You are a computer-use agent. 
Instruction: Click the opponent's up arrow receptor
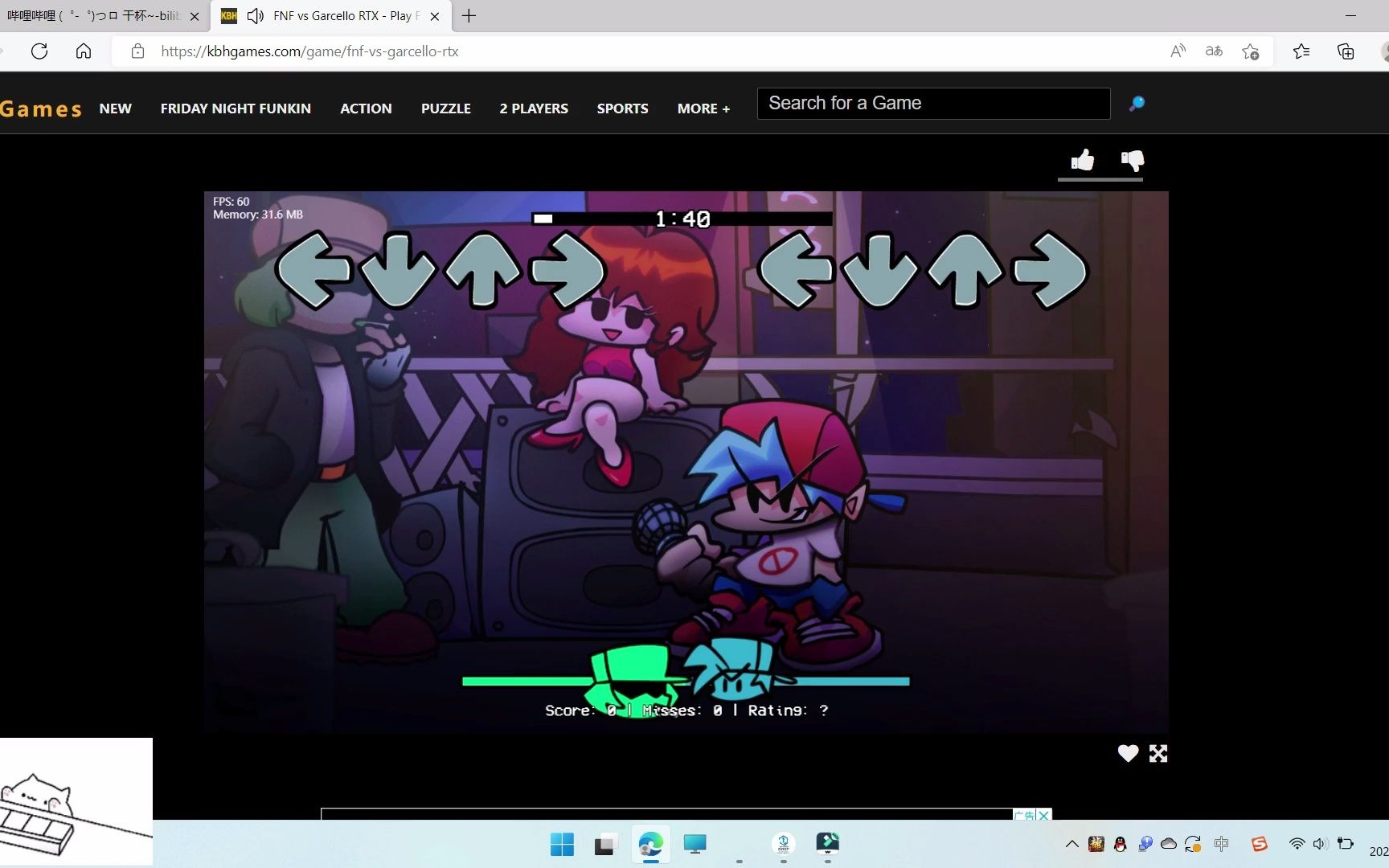tap(483, 270)
